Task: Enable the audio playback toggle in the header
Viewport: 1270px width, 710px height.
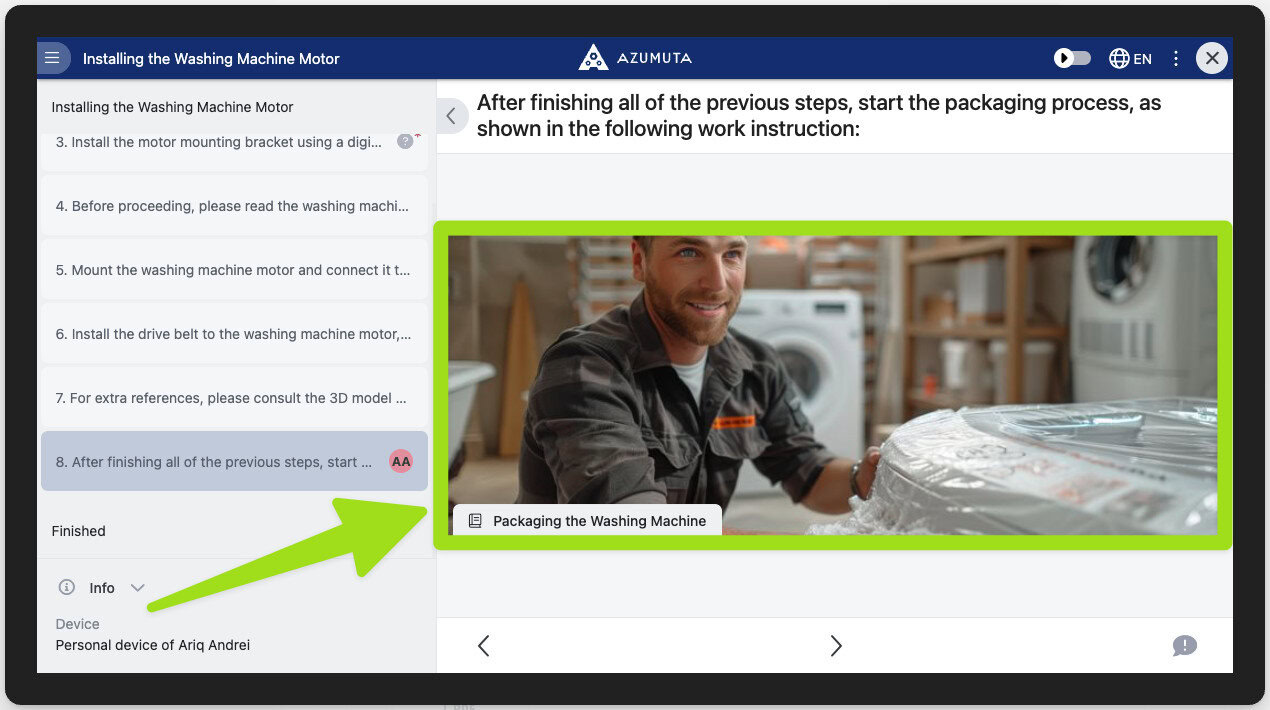Action: (1071, 58)
